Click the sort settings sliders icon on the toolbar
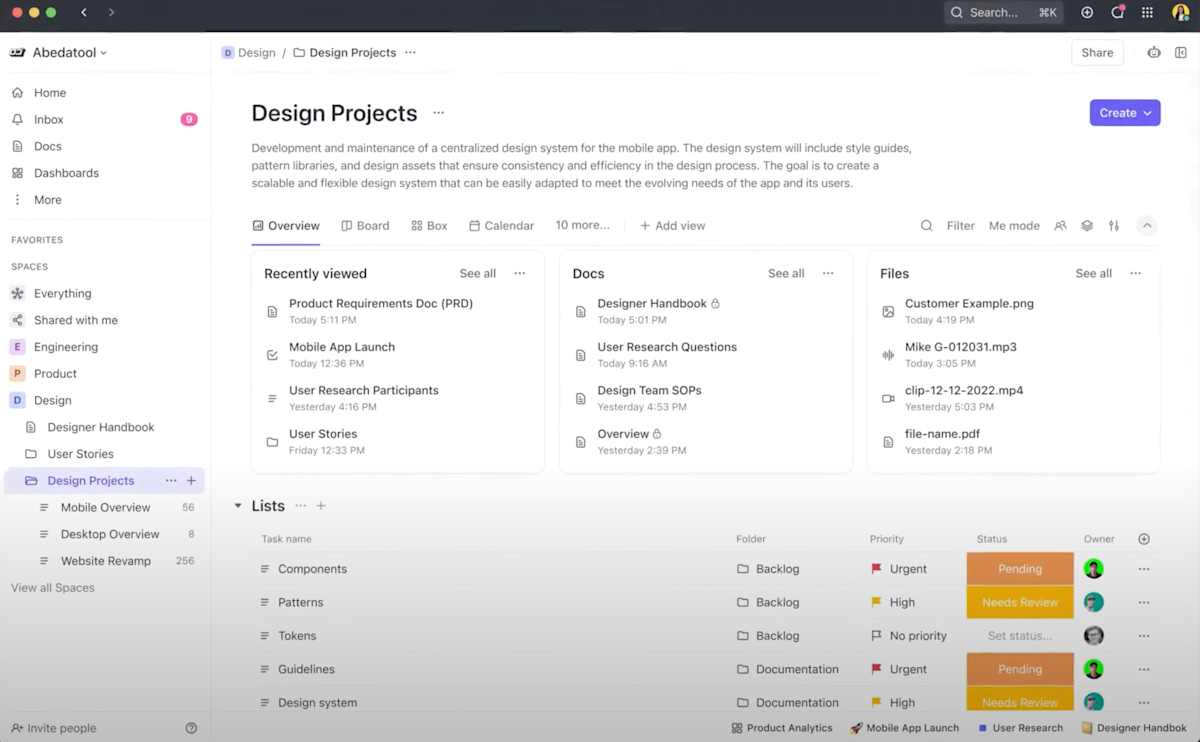The image size is (1200, 742). (x=1113, y=225)
